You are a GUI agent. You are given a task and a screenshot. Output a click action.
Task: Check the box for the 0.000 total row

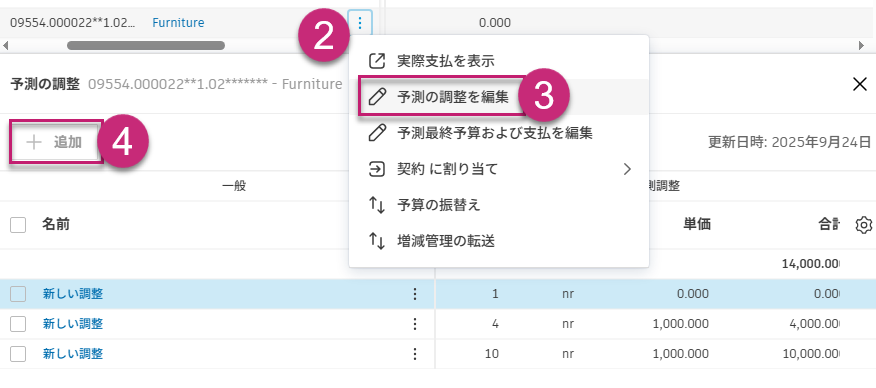(x=18, y=294)
